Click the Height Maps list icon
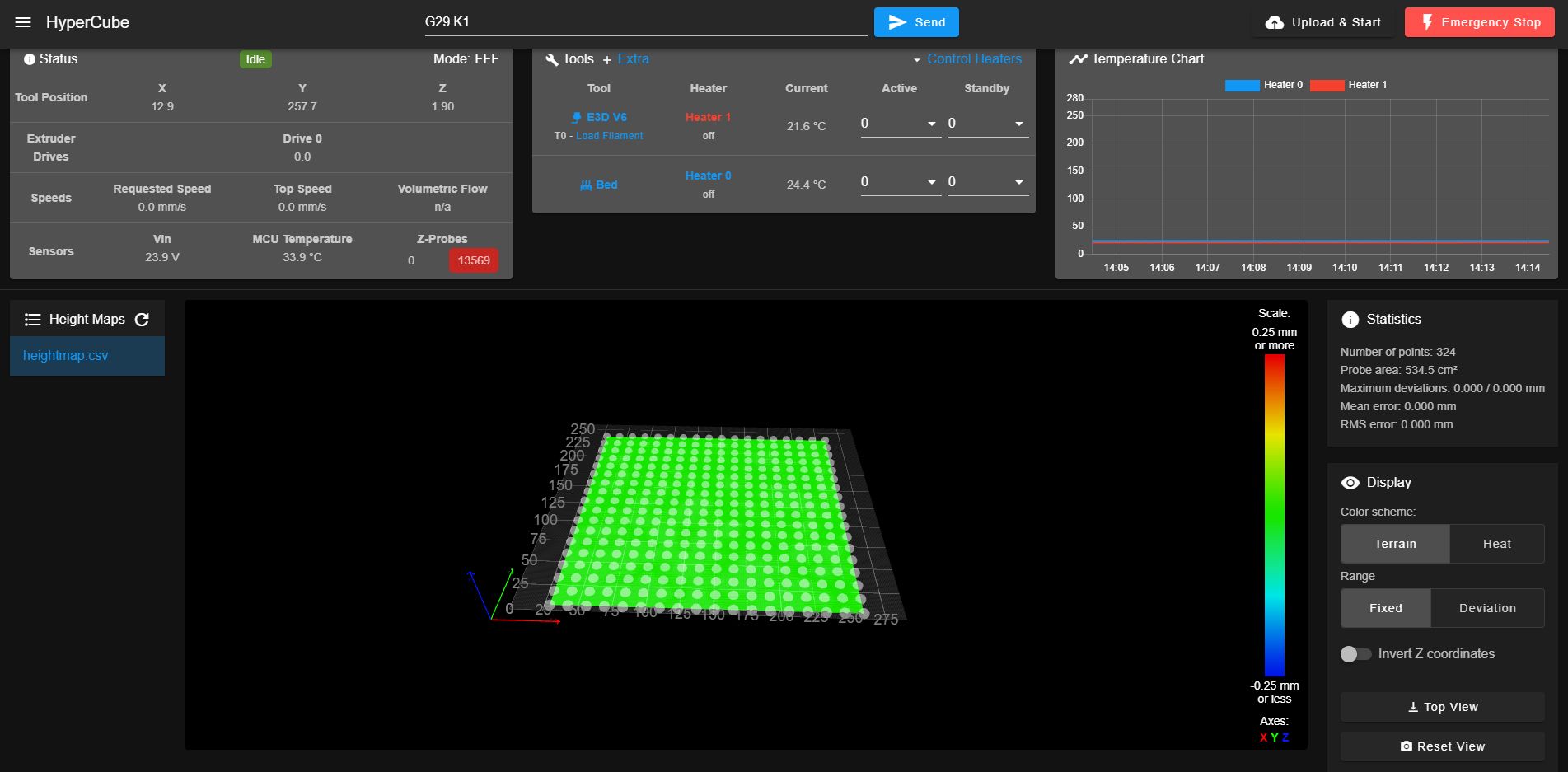This screenshot has width=1568, height=772. point(33,320)
